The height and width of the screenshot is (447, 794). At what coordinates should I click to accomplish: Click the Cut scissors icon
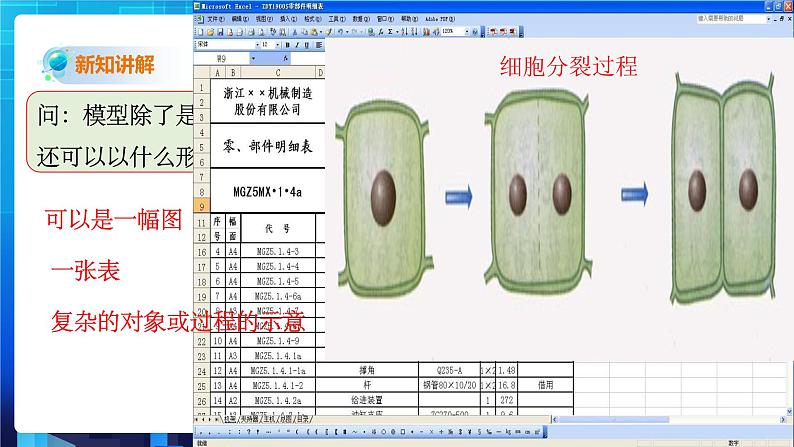click(295, 32)
